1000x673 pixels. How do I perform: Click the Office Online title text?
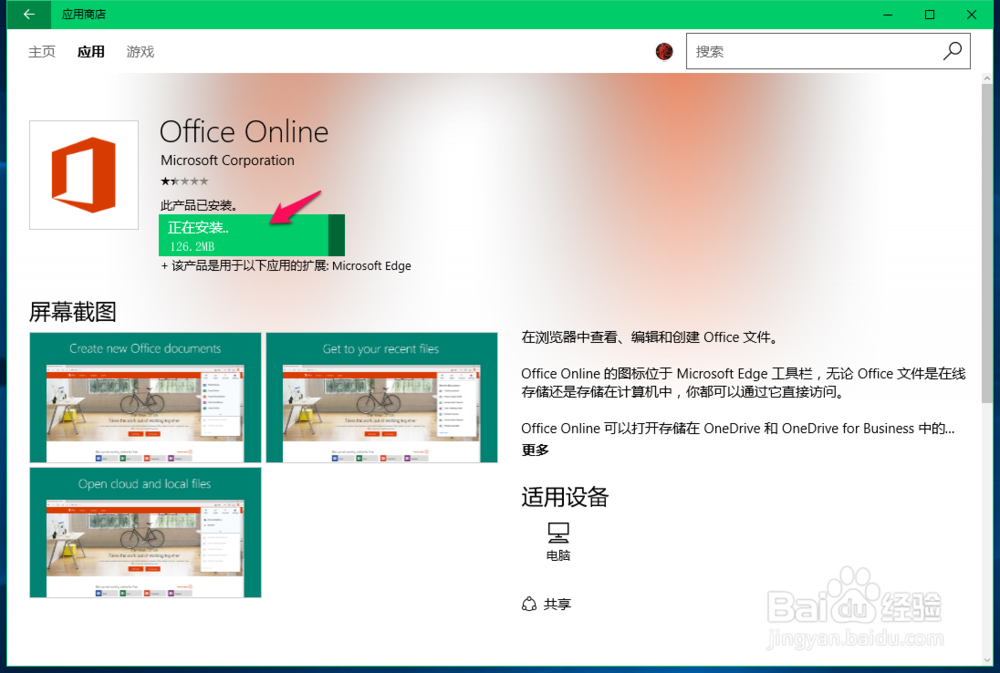[244, 131]
